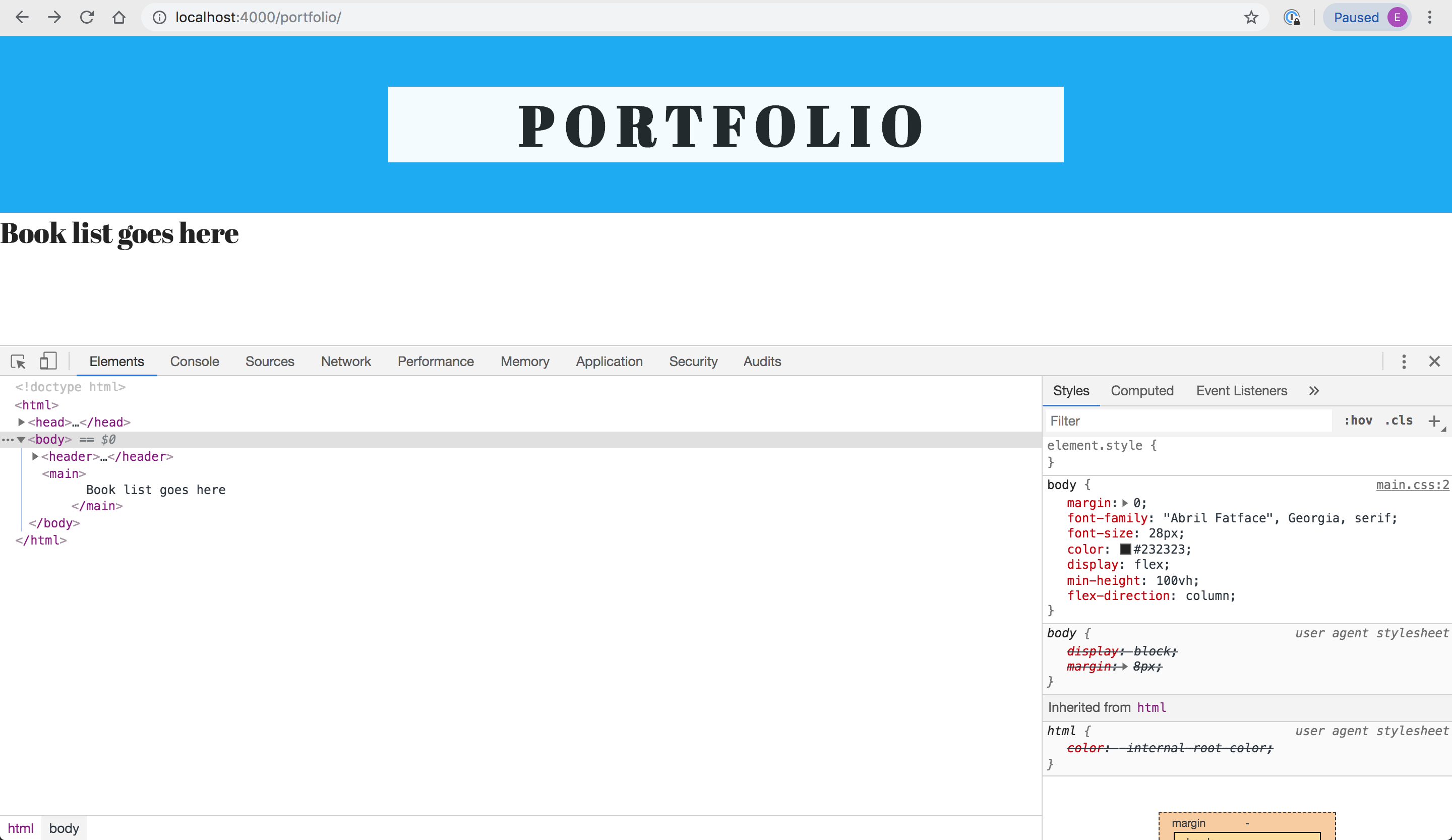Open main.css:2 source link
1452x840 pixels.
click(x=1412, y=485)
